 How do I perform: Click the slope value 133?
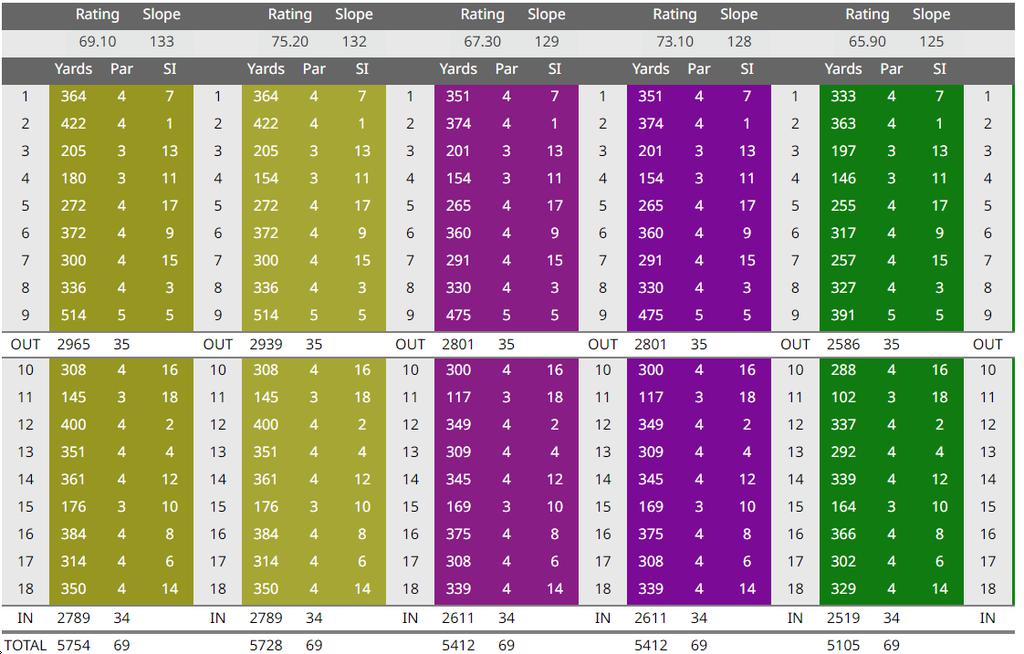pyautogui.click(x=161, y=42)
